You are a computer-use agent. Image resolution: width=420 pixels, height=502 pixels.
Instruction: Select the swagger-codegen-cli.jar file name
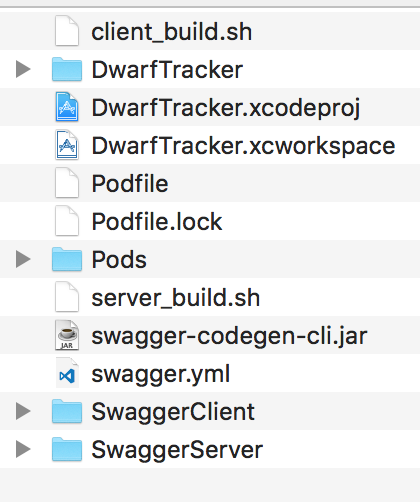coord(229,336)
